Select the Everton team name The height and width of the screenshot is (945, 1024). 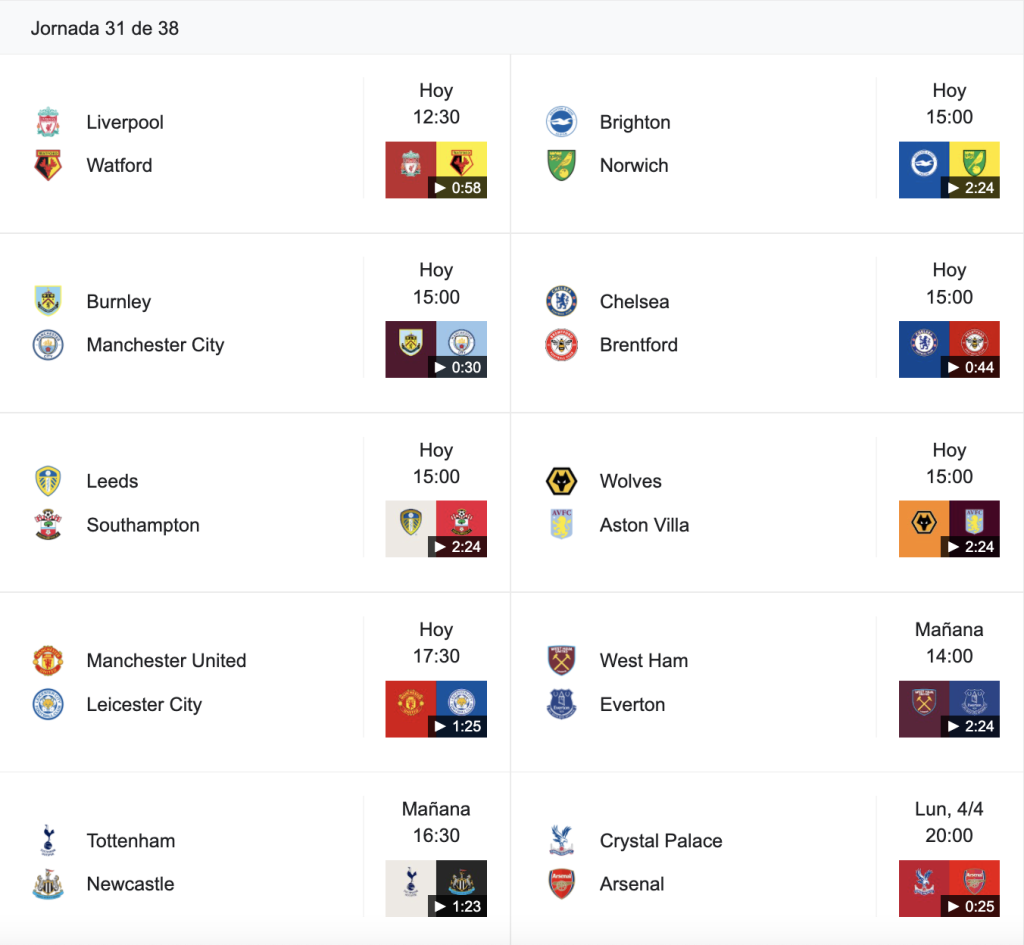[x=632, y=705]
